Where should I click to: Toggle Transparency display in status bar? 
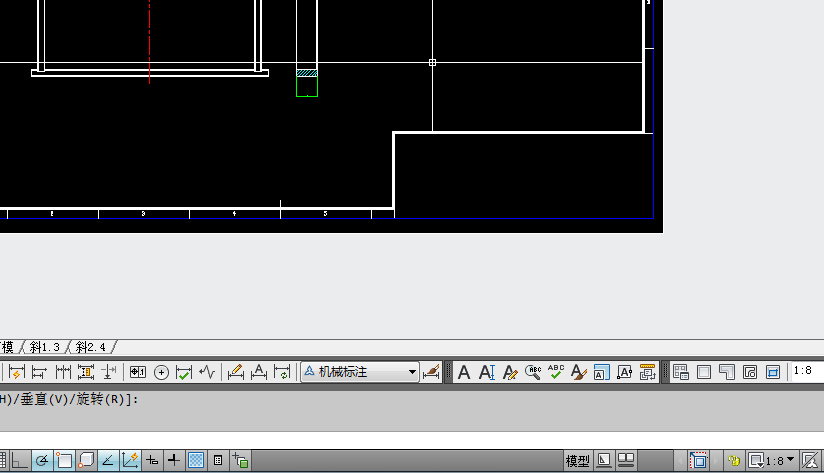(196, 461)
